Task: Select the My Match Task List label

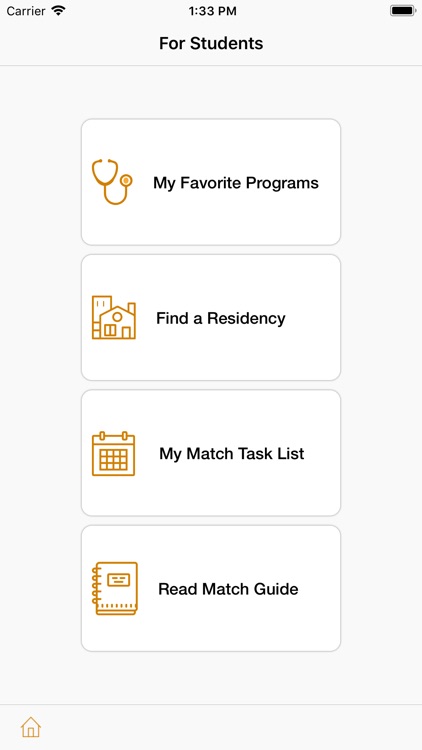Action: [232, 454]
